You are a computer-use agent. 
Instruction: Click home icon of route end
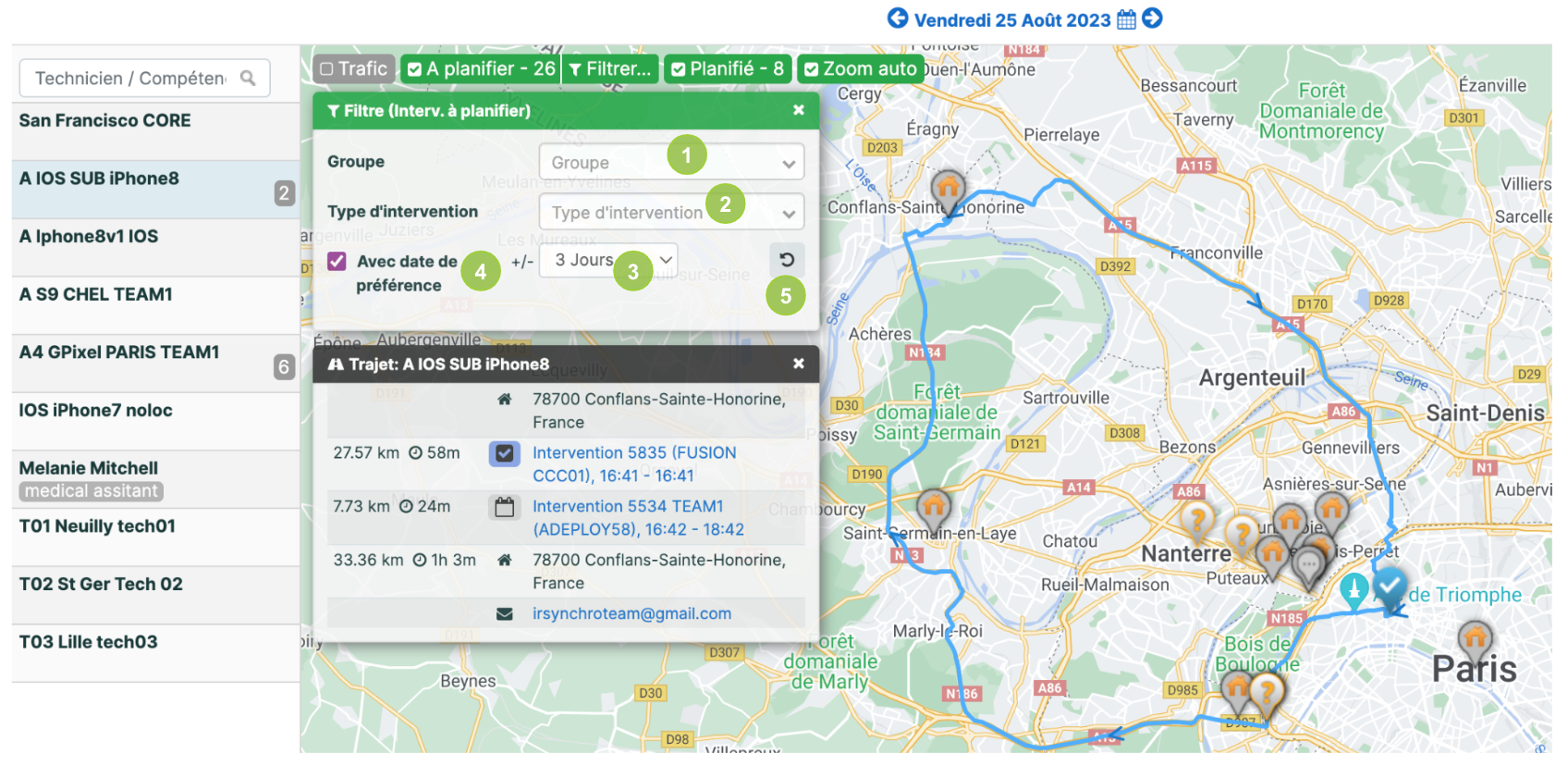[x=505, y=560]
